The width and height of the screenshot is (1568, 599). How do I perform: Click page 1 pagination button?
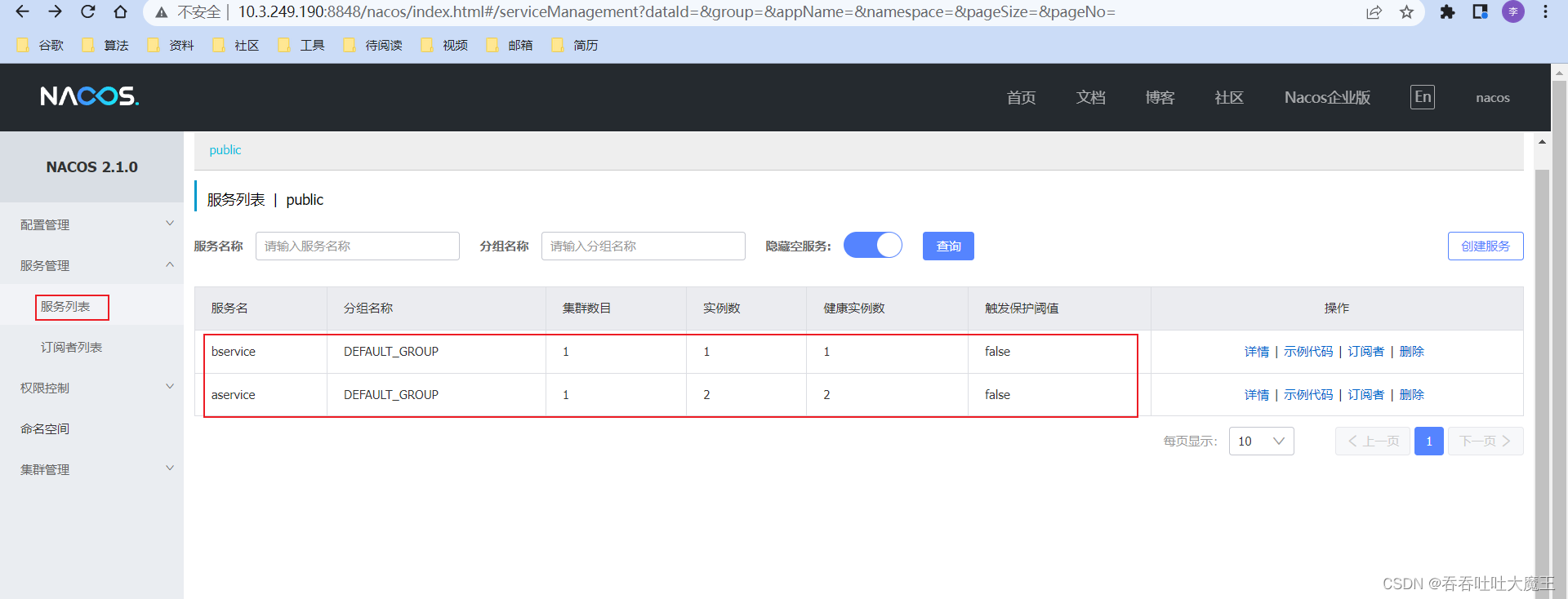(x=1429, y=441)
